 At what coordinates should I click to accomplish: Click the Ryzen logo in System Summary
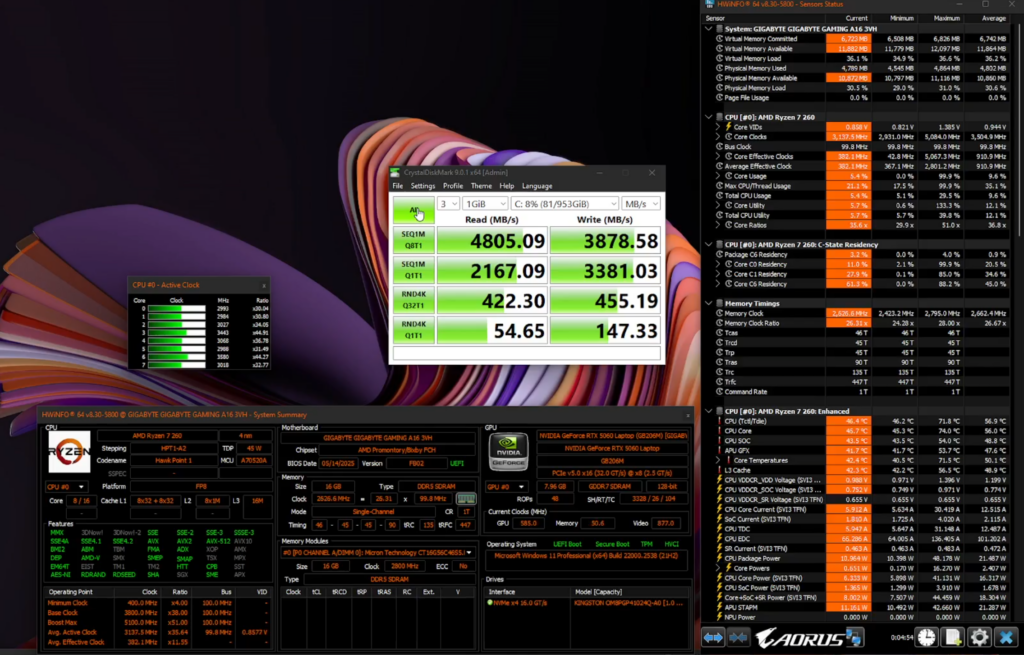[x=69, y=451]
